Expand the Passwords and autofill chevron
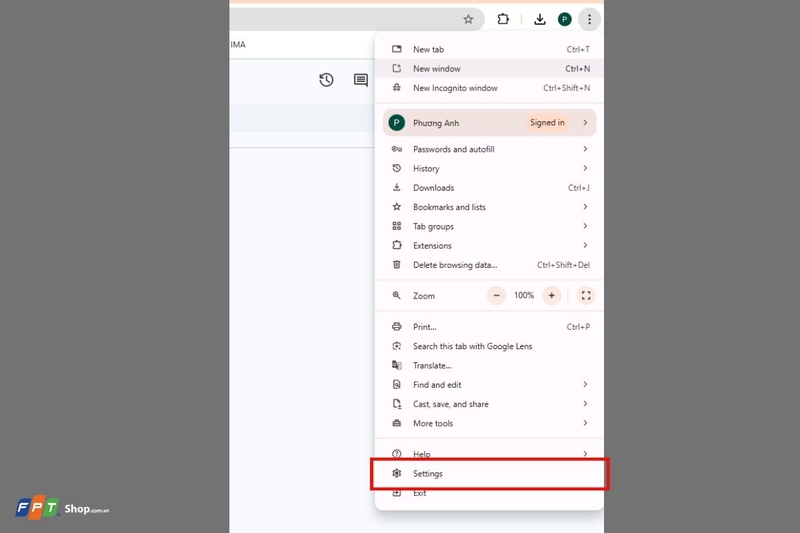The image size is (800, 533). tap(585, 149)
